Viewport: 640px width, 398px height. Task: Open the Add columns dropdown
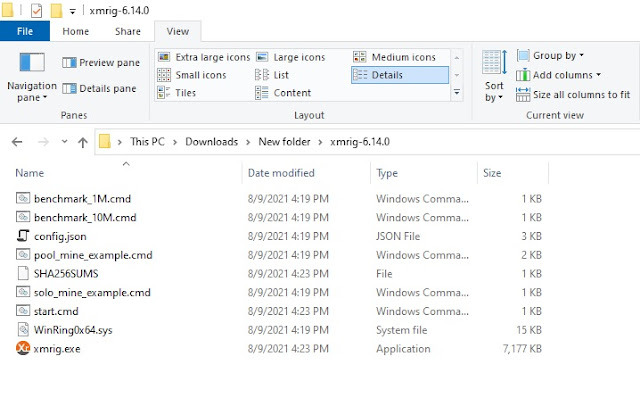pos(558,75)
